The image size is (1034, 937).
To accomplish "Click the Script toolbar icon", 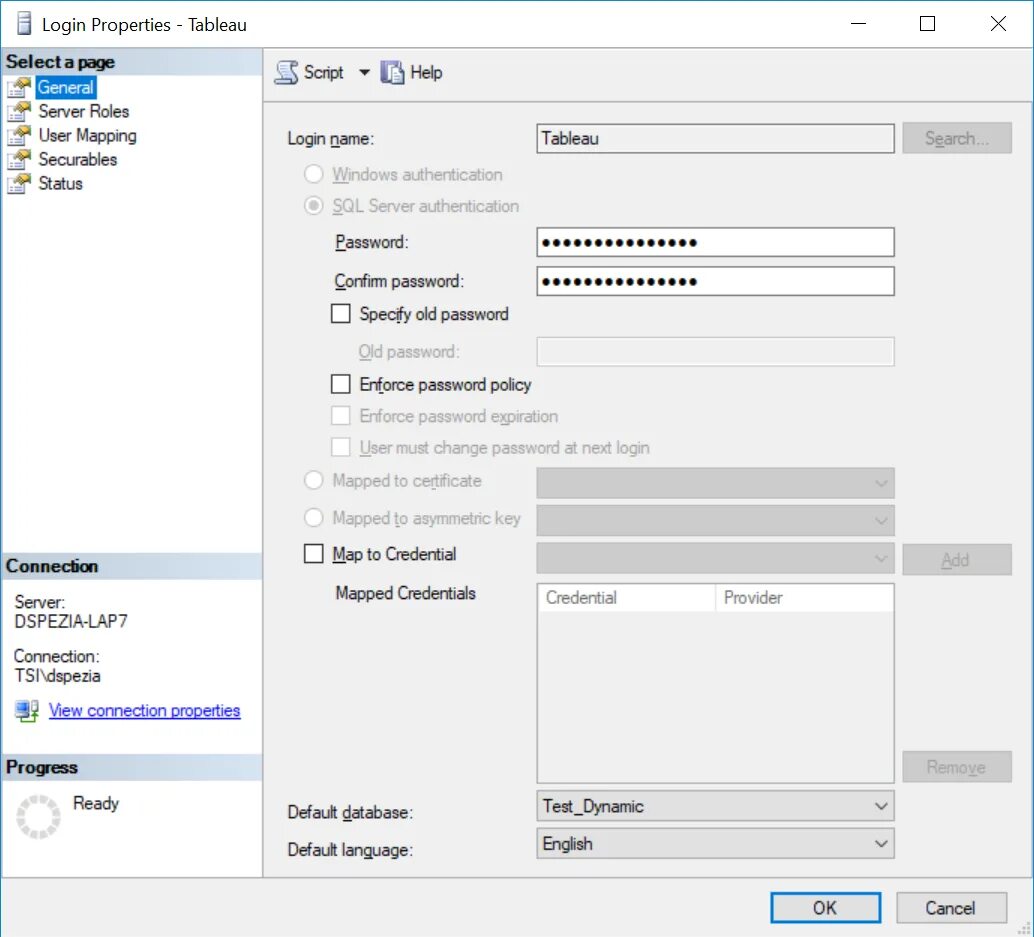I will click(x=286, y=73).
